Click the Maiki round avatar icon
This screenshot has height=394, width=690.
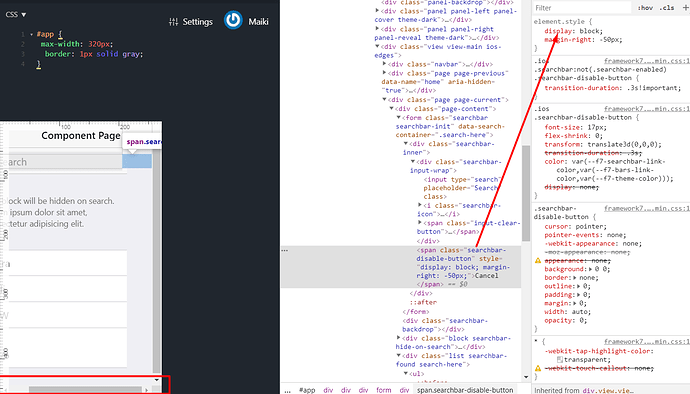233,20
